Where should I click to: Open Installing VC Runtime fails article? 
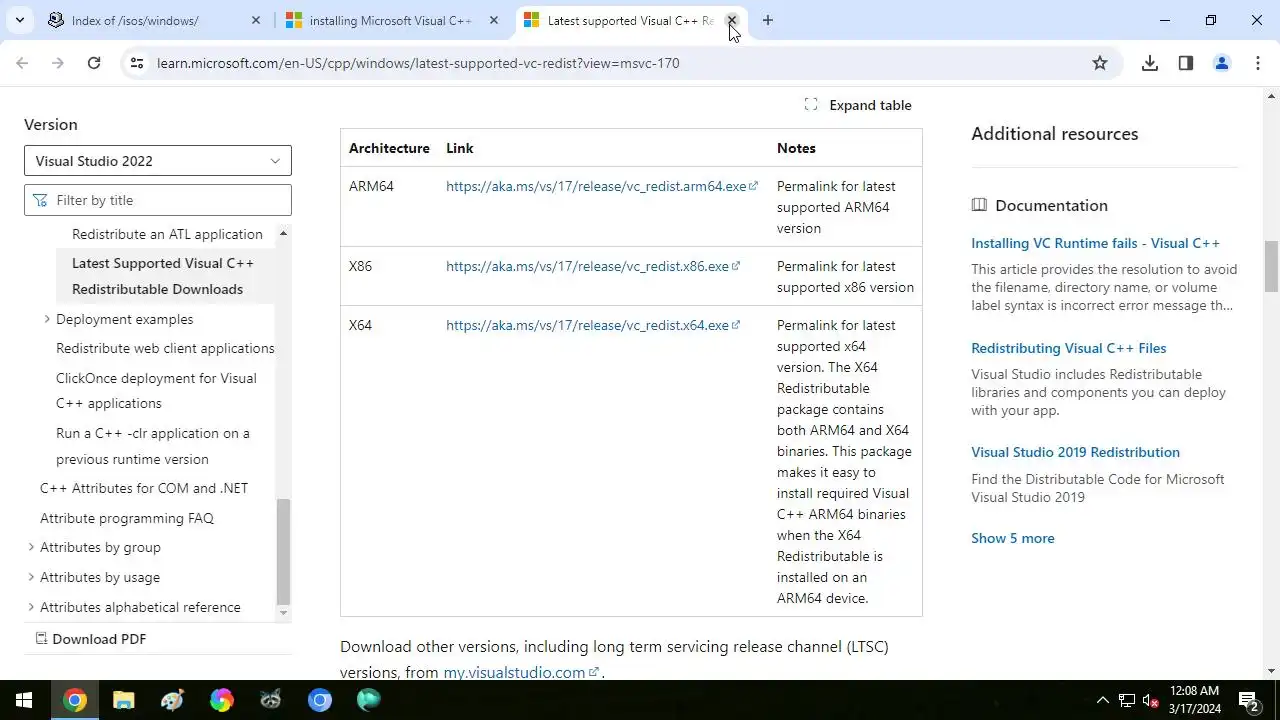1095,243
